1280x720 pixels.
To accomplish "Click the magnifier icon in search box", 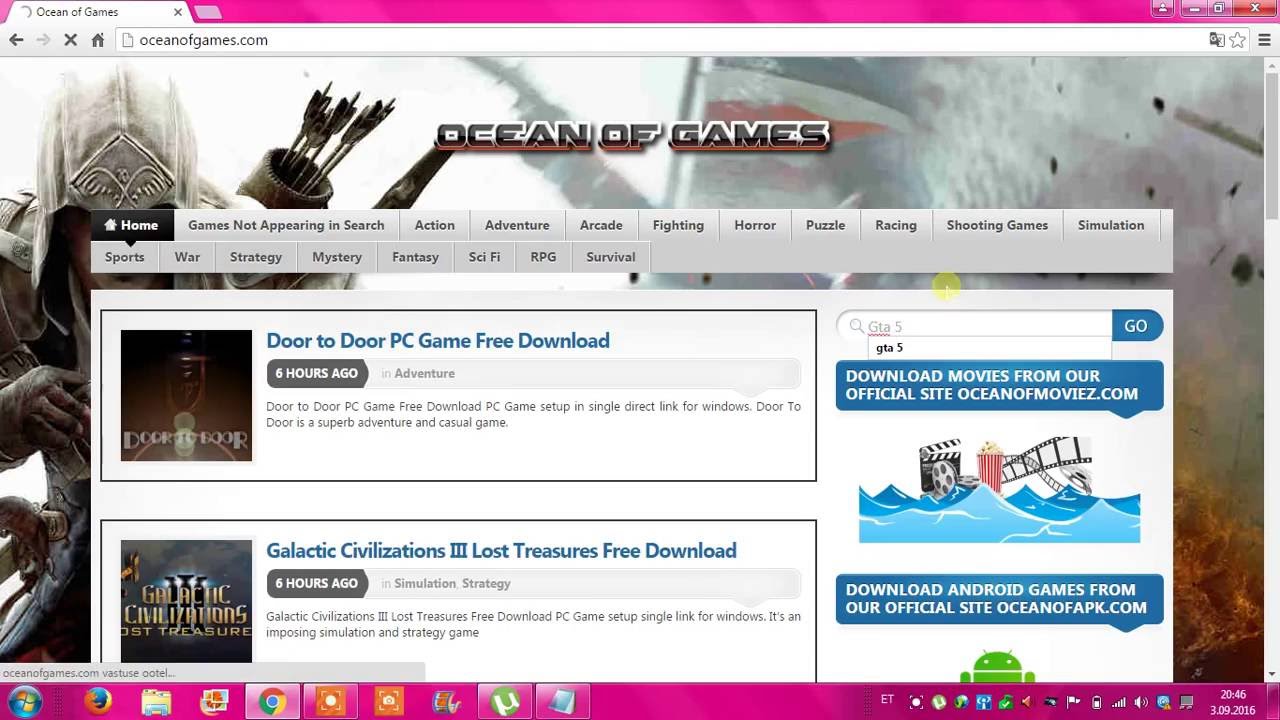I will point(856,326).
